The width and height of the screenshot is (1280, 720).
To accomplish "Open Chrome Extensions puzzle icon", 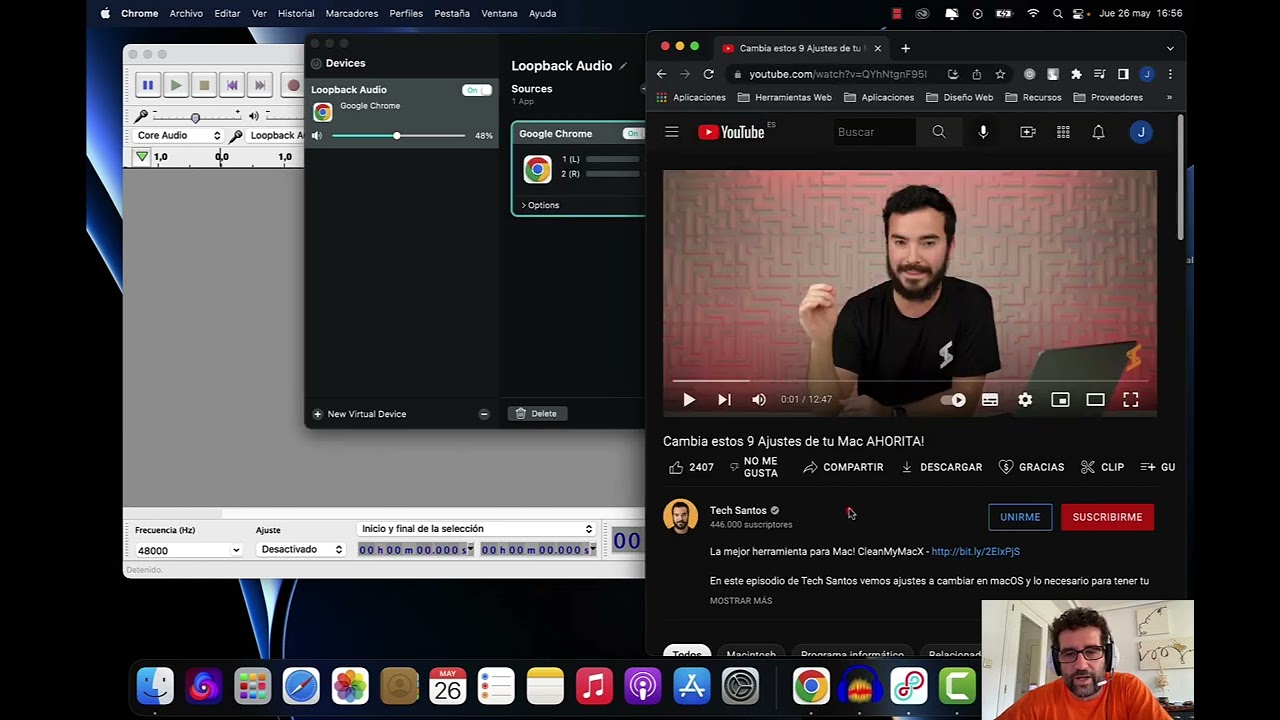I will pos(1076,74).
